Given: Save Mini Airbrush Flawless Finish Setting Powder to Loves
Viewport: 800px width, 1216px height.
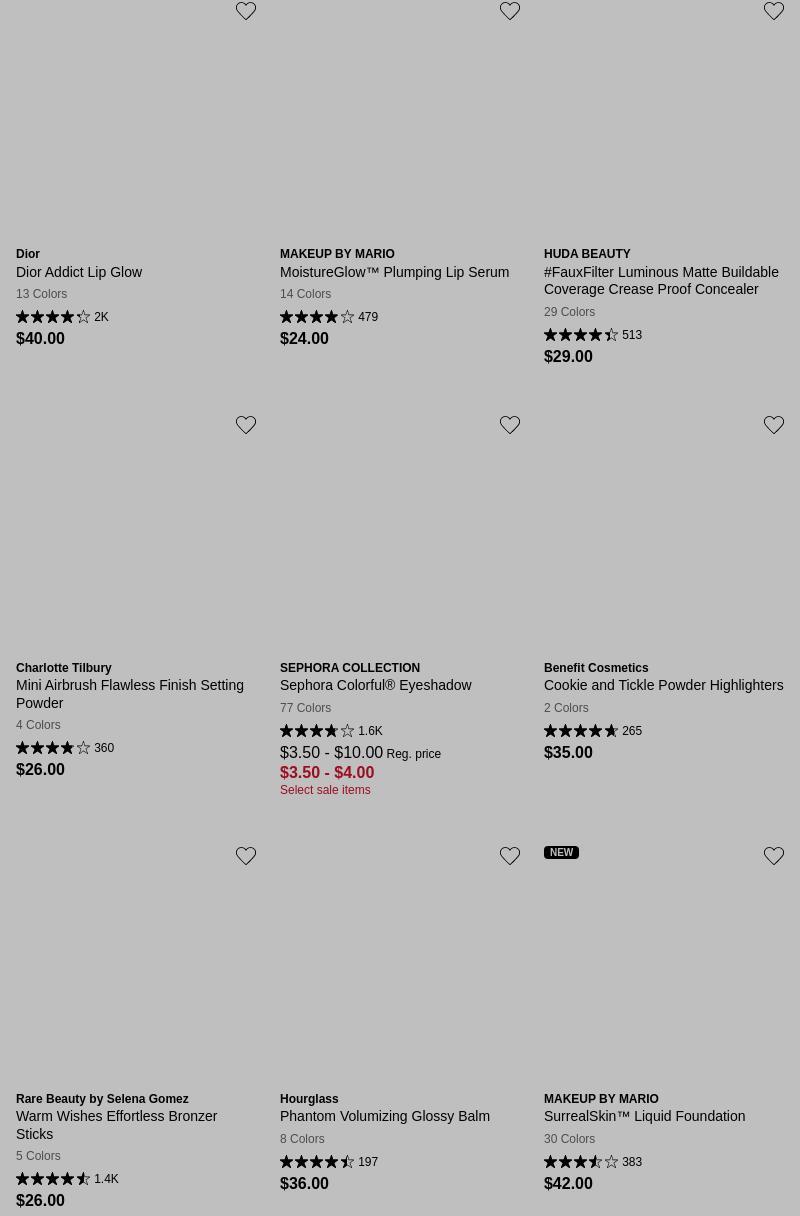Looking at the screenshot, I should (x=246, y=425).
